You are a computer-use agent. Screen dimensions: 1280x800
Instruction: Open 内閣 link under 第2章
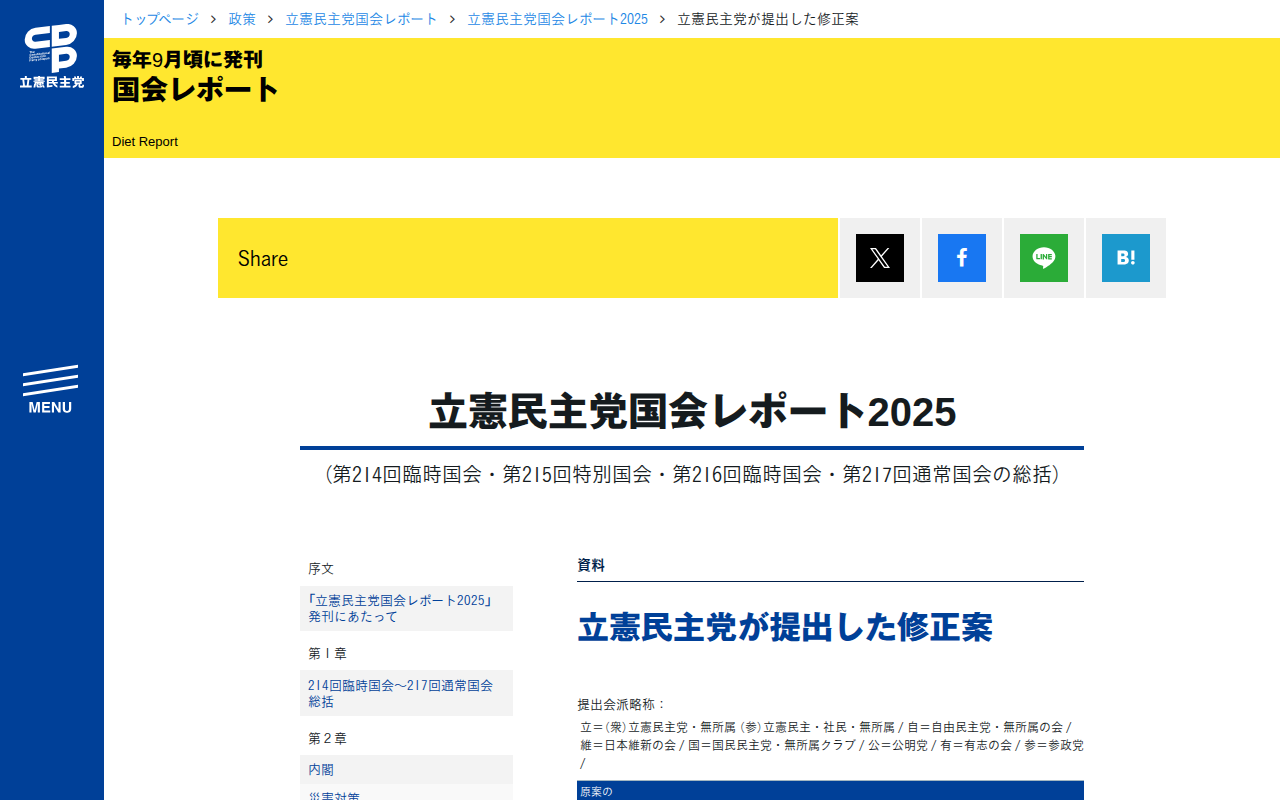406,770
